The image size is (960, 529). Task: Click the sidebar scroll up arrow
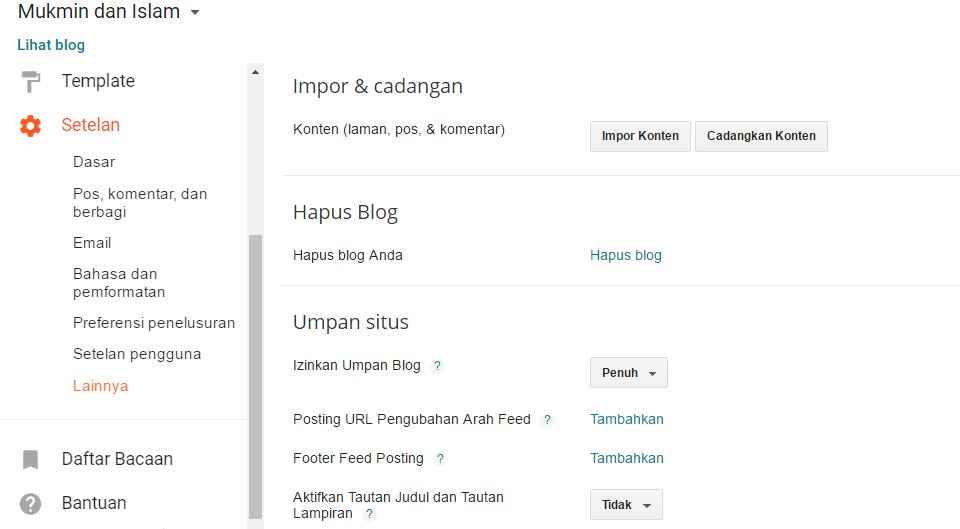[x=255, y=72]
